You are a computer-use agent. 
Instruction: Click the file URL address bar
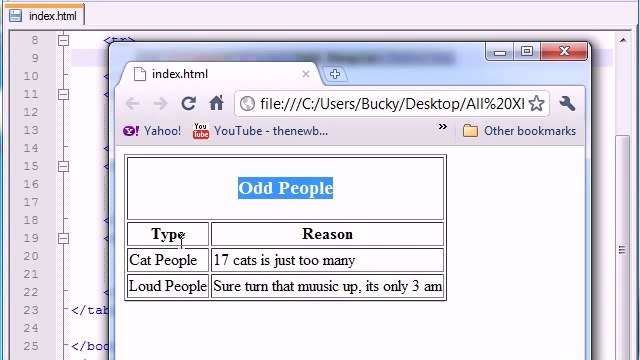[x=392, y=104]
